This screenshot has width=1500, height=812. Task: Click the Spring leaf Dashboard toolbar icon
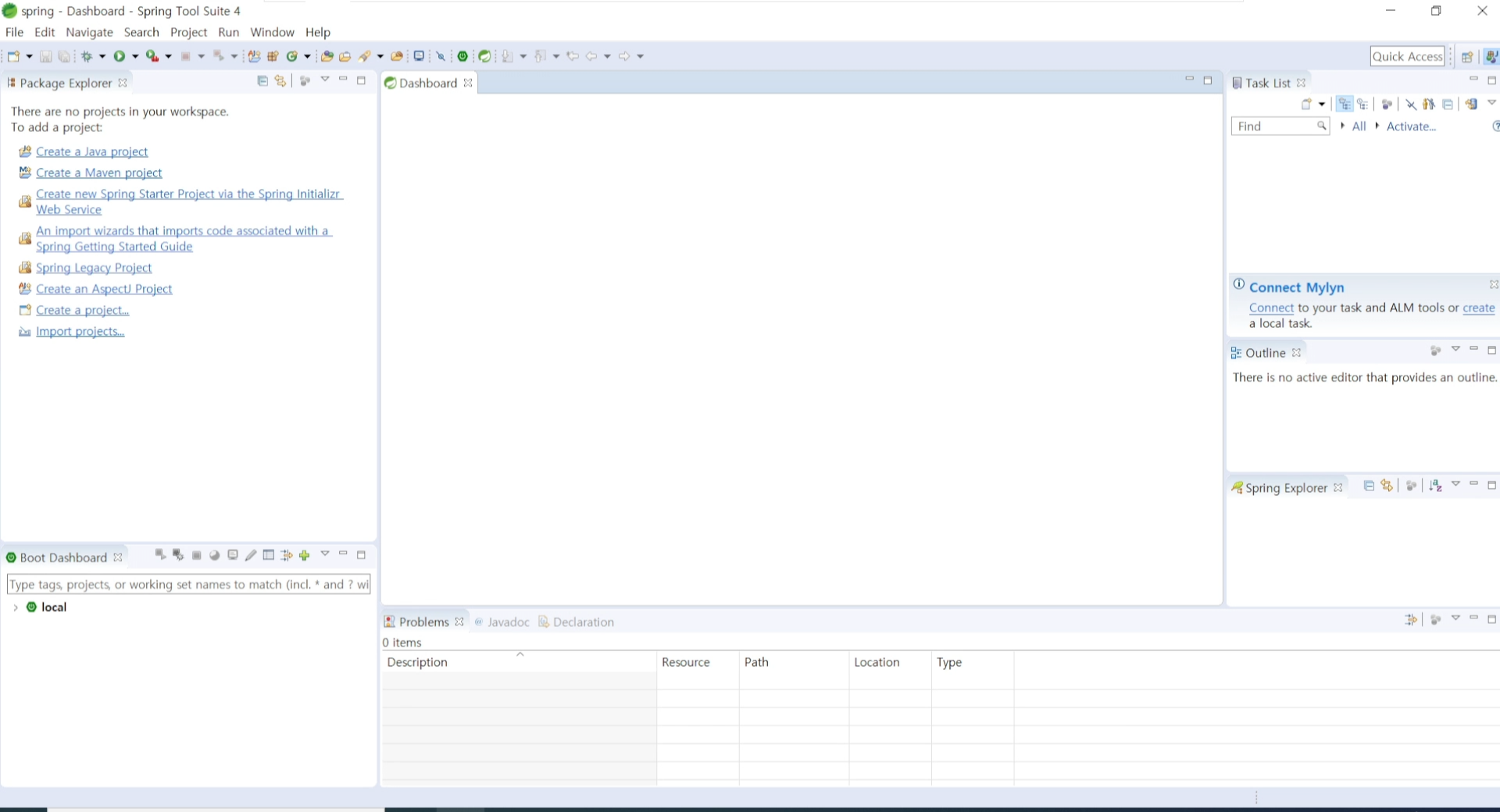tap(485, 56)
